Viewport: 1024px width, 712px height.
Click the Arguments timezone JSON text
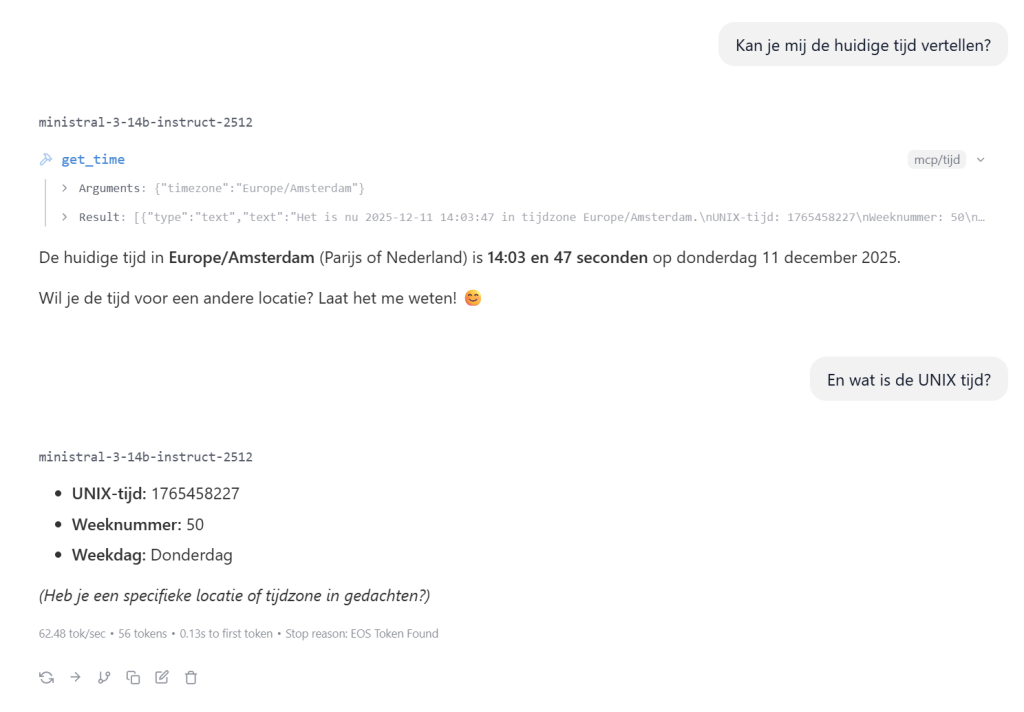(259, 188)
